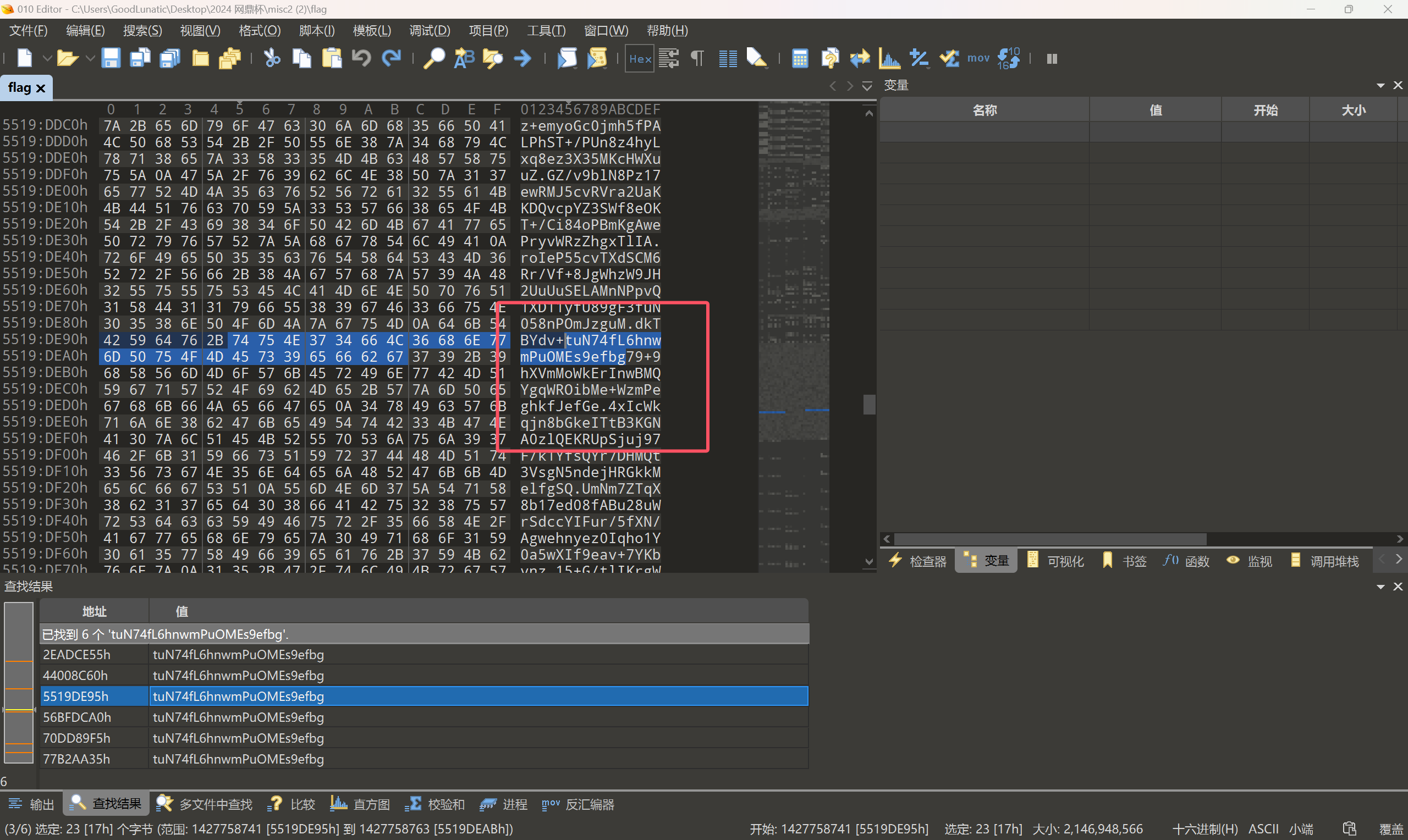Click the mov disassembler toolbar icon
The width and height of the screenshot is (1408, 840).
point(978,58)
